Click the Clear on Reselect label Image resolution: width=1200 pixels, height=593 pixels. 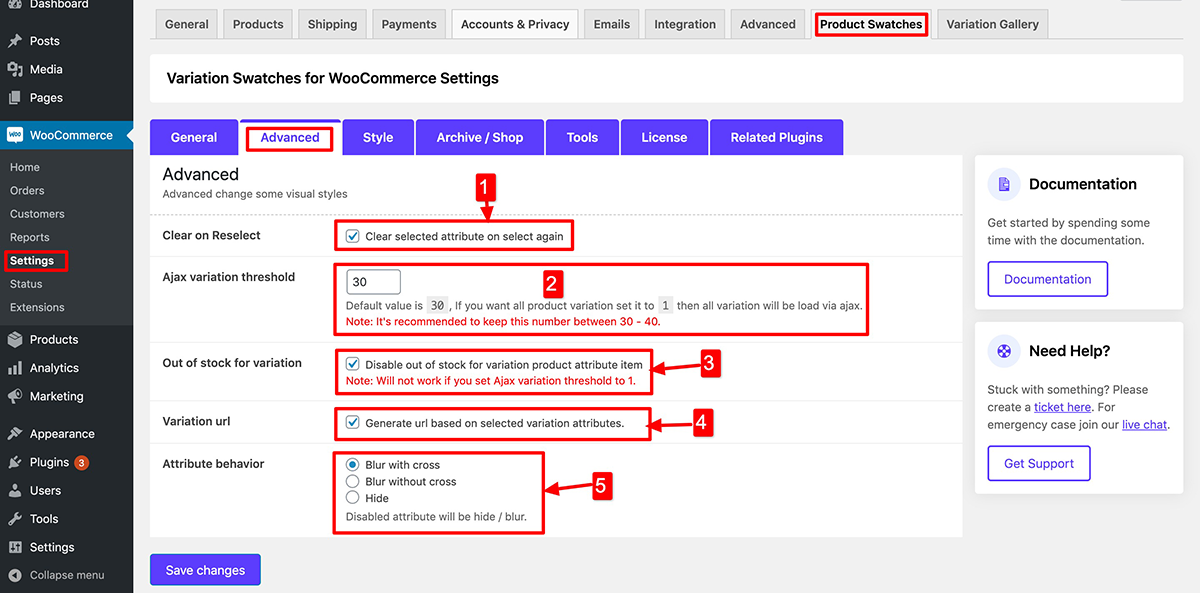click(211, 235)
